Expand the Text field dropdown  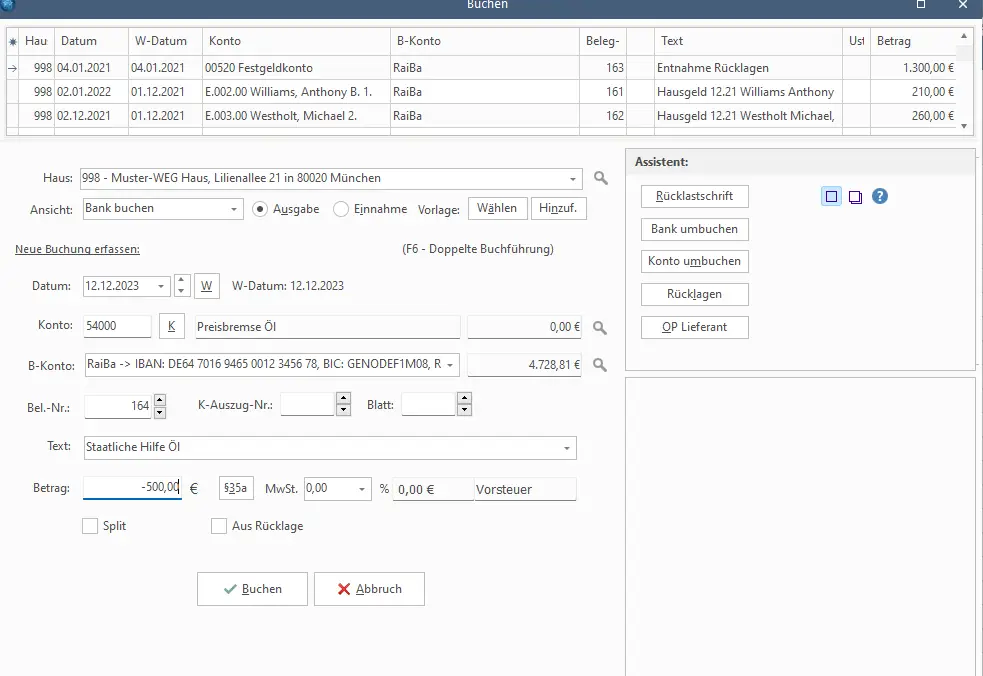pyautogui.click(x=567, y=448)
